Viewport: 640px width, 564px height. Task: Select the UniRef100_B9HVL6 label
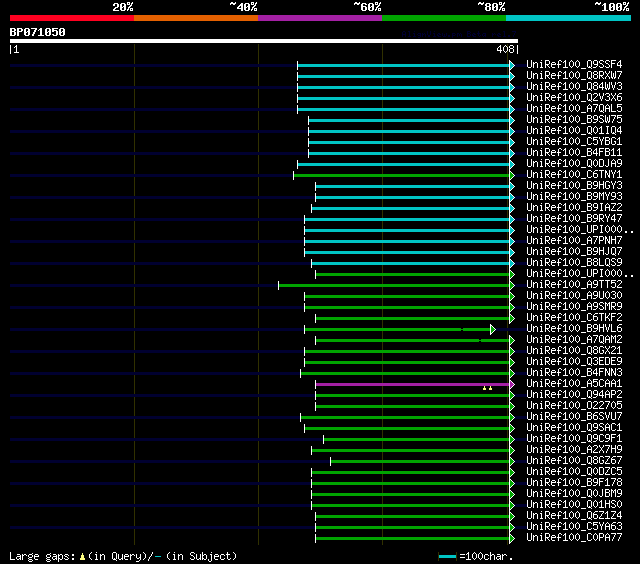[x=574, y=329]
